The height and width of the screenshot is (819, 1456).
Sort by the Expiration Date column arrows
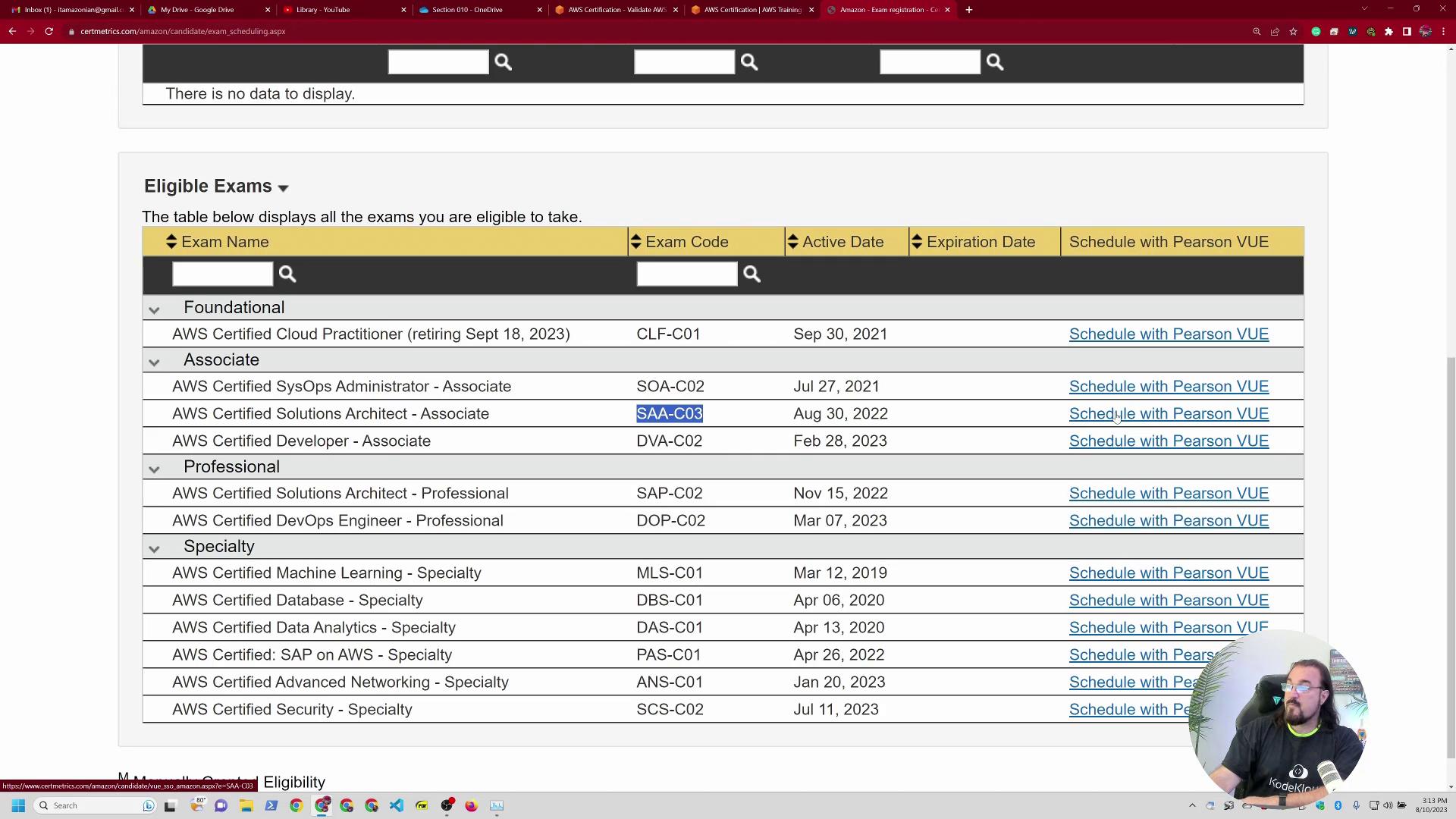pos(917,242)
